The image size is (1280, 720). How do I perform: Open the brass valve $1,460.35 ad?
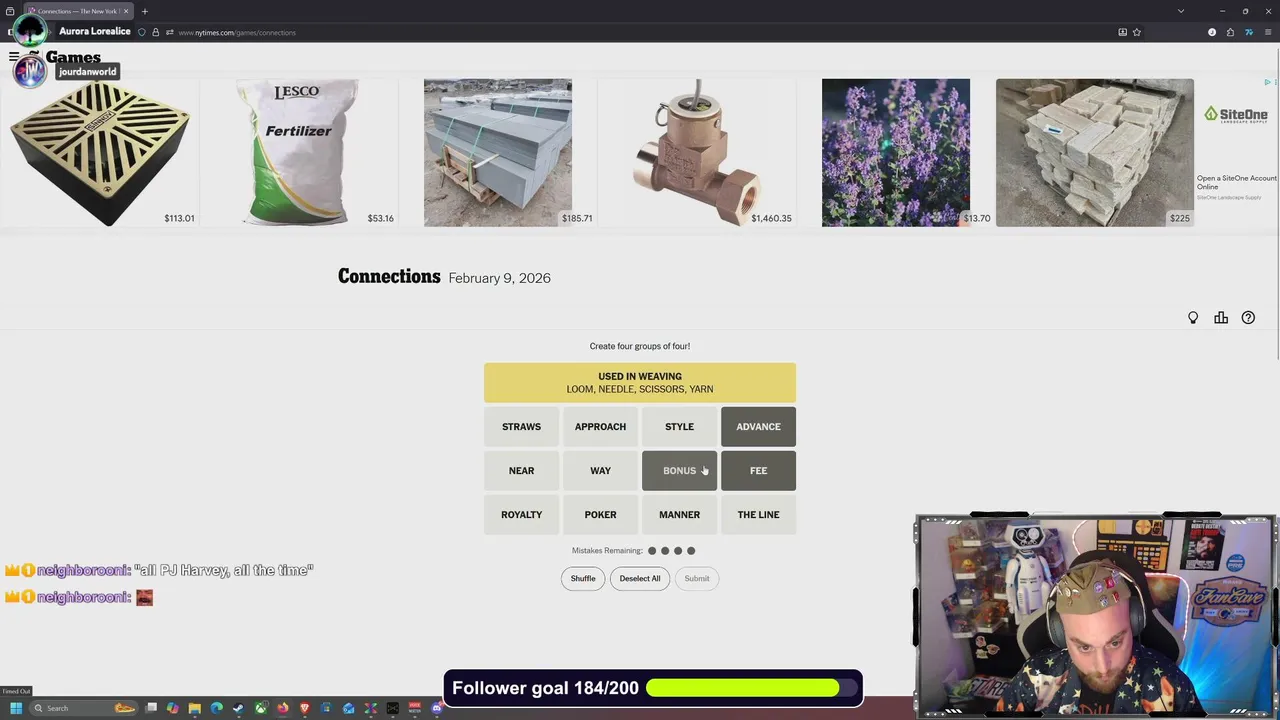coord(697,153)
